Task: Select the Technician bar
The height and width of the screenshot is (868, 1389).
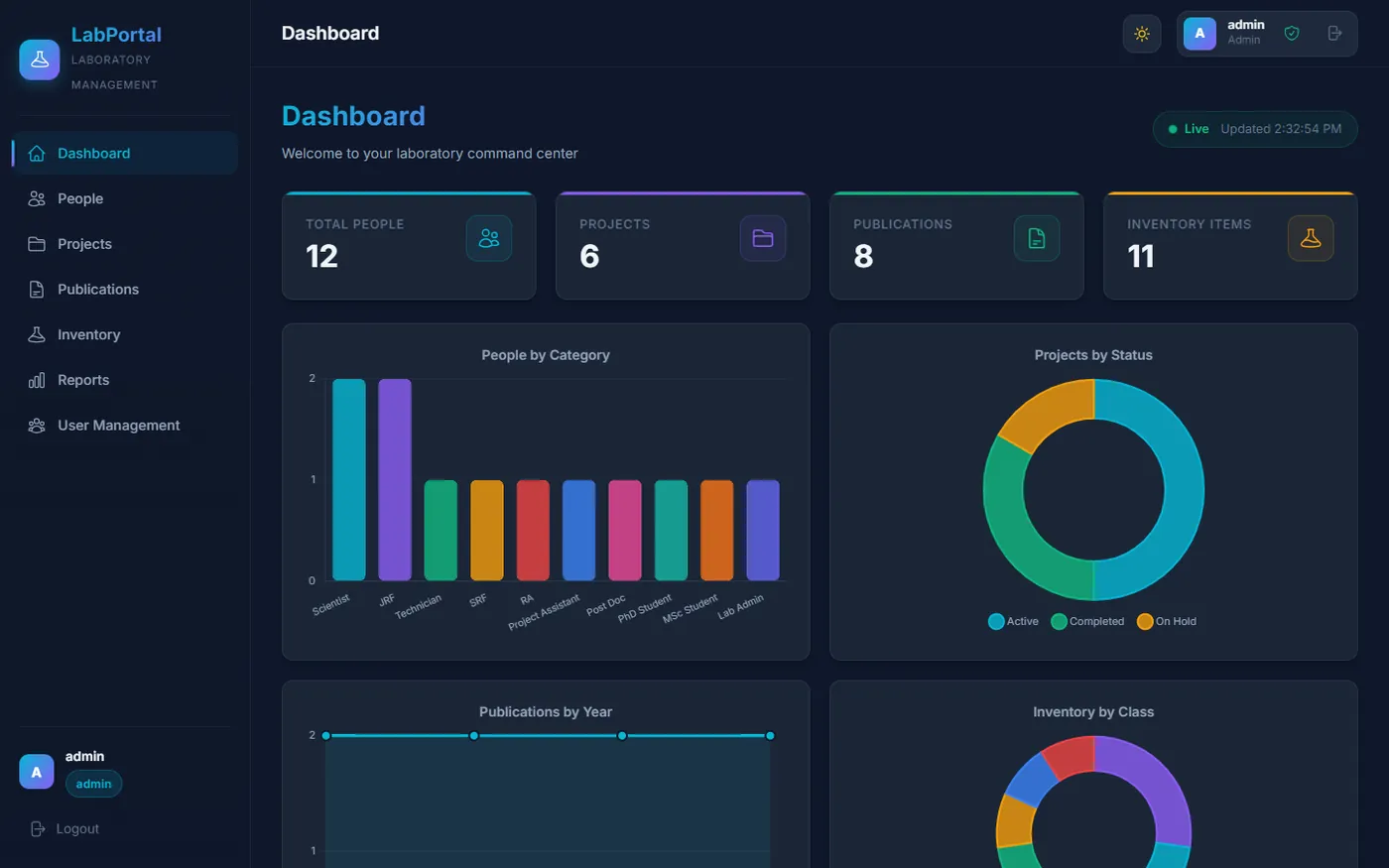Action: 441,530
